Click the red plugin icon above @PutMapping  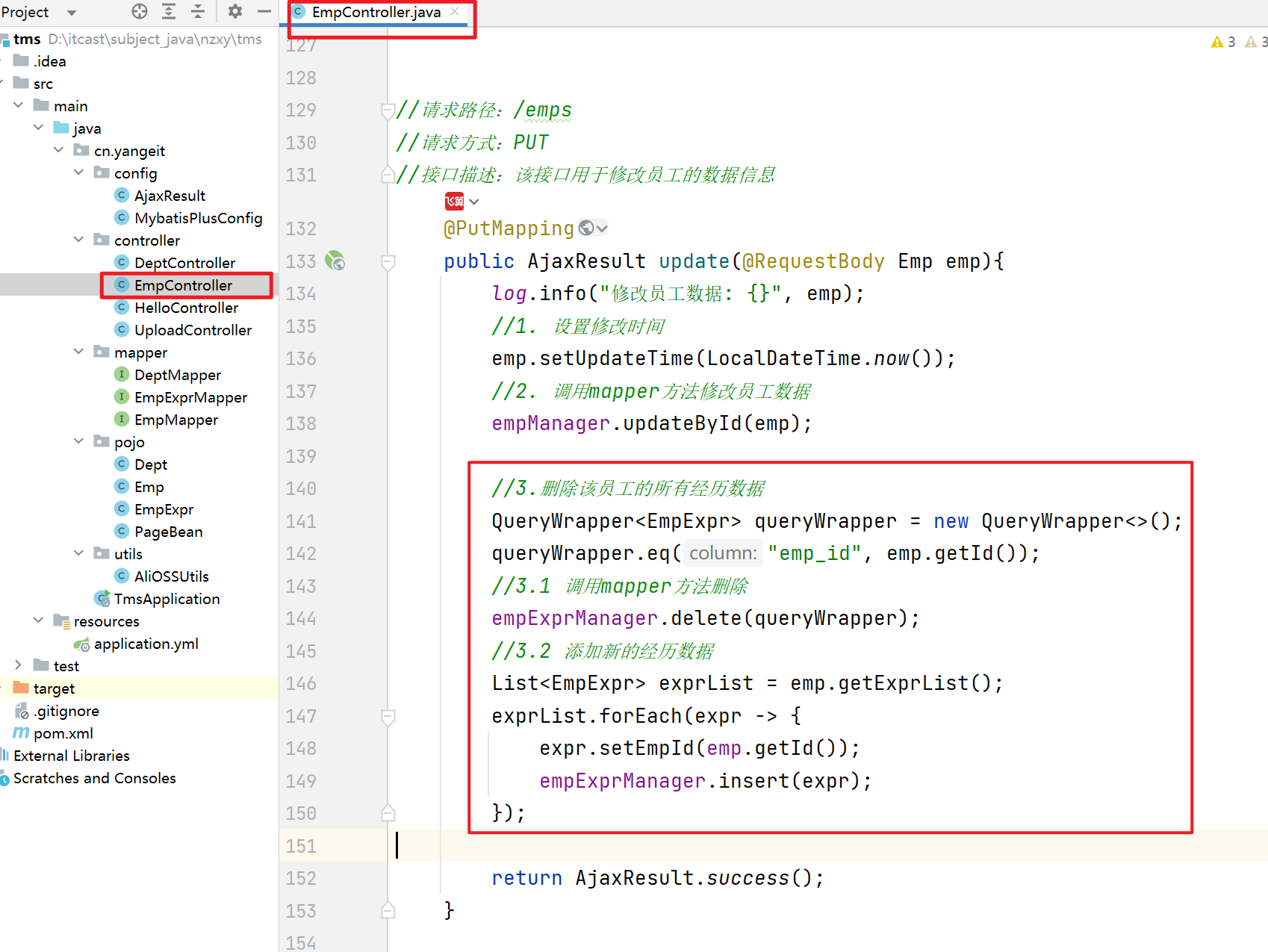coord(454,201)
